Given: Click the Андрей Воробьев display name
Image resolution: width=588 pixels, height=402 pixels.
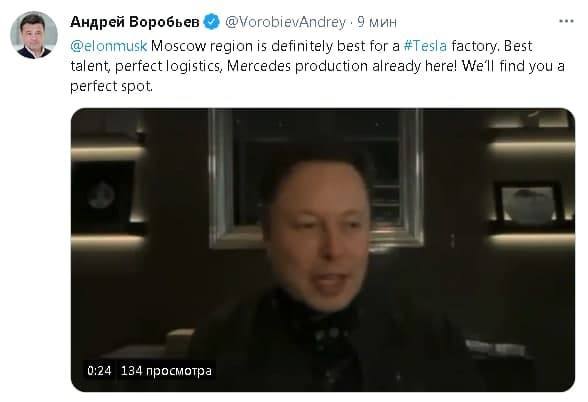Looking at the screenshot, I should click(x=135, y=22).
